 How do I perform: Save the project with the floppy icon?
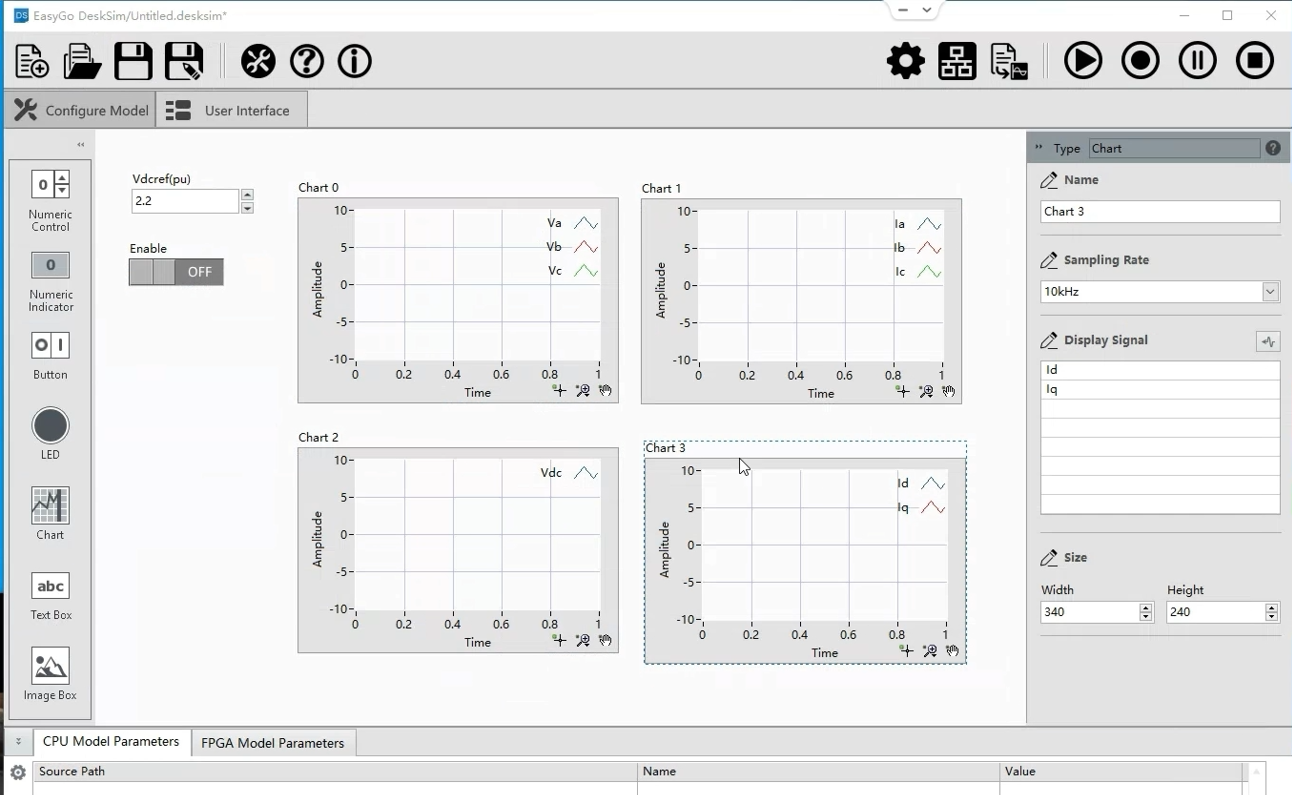133,61
